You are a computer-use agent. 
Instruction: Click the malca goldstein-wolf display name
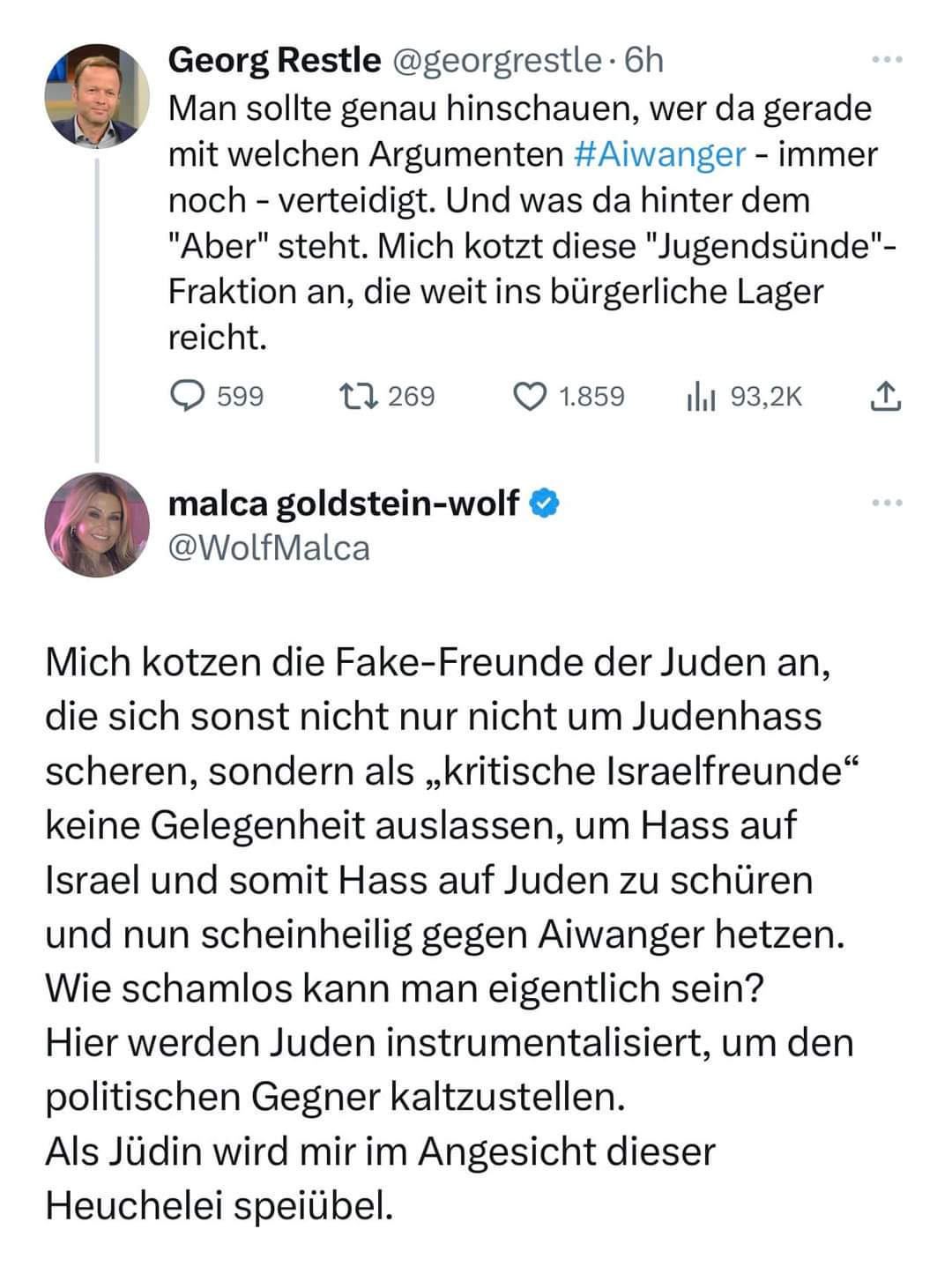[344, 503]
